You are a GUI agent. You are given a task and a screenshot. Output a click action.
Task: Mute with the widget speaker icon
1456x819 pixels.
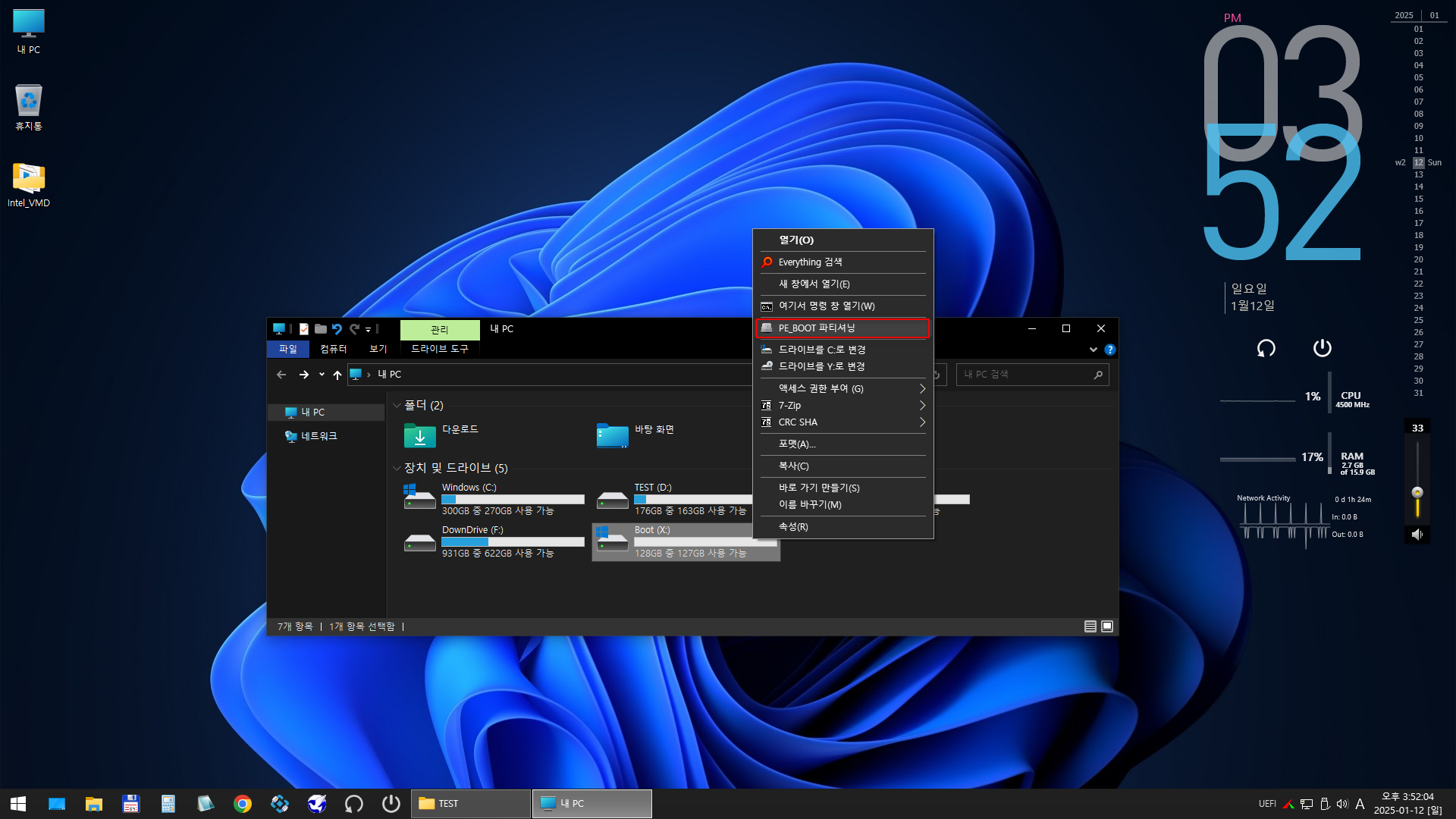click(x=1417, y=535)
